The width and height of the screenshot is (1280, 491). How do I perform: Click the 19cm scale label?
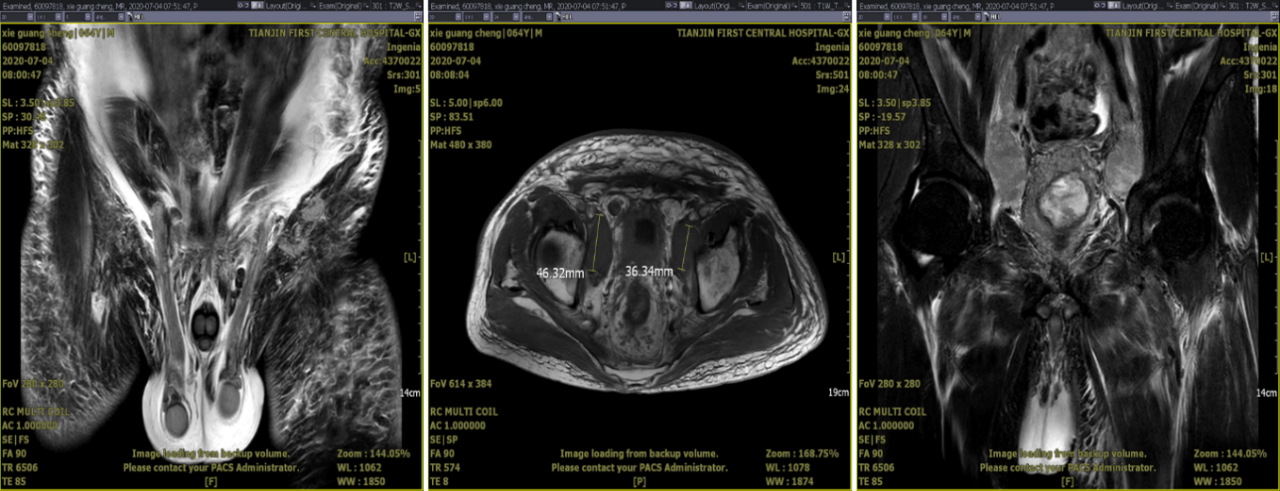pyautogui.click(x=840, y=393)
